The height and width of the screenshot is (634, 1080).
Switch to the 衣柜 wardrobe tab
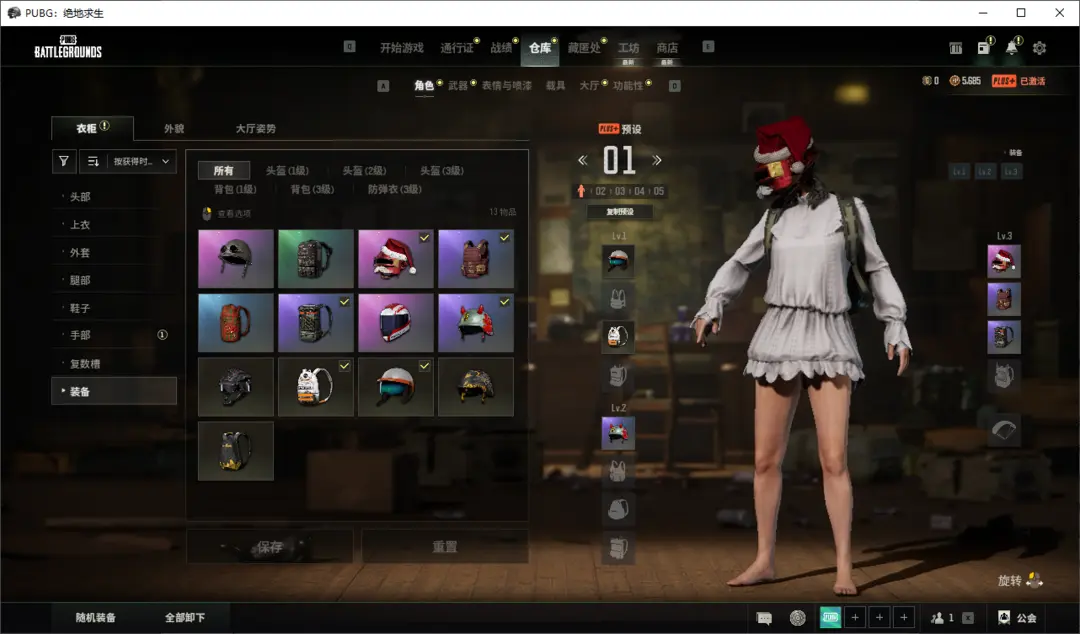92,128
